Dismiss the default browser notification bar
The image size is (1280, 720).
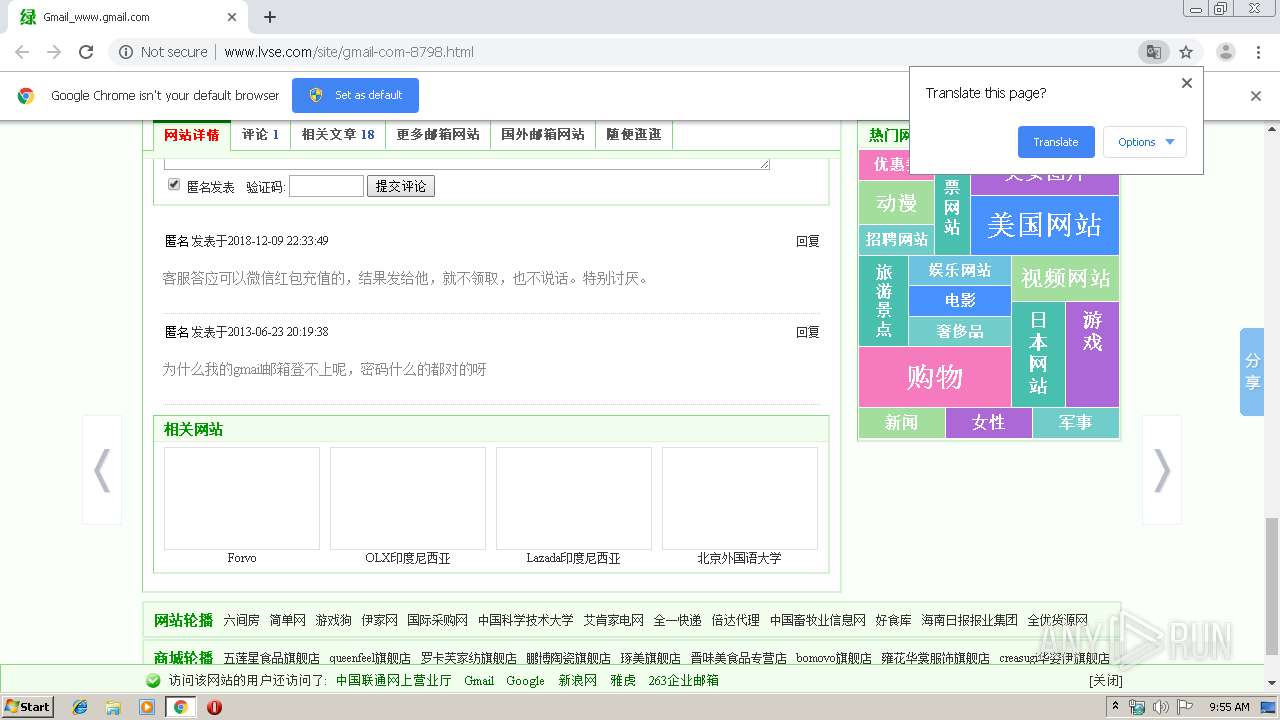coord(1256,96)
